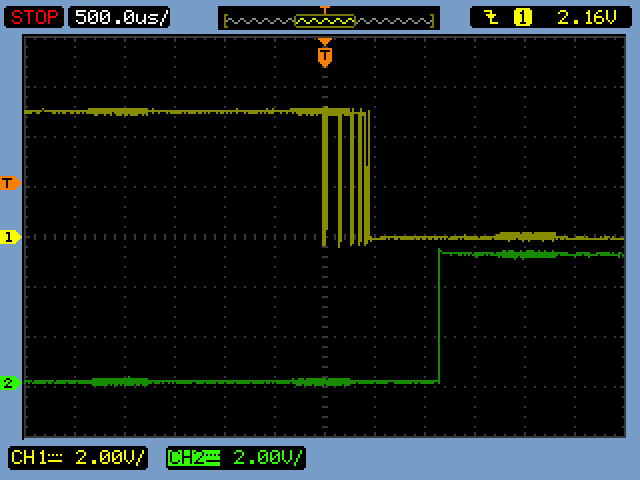Click the CH2 DC coupling symbol
The image size is (640, 480).
click(210, 458)
